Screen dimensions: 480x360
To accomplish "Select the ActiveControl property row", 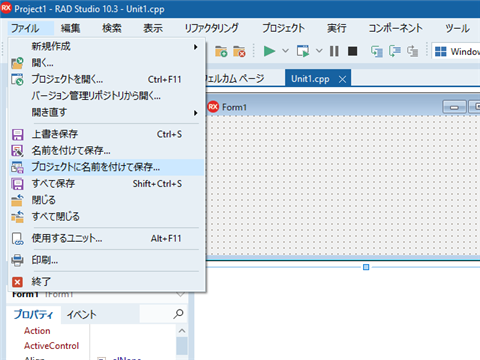I will tap(91, 346).
